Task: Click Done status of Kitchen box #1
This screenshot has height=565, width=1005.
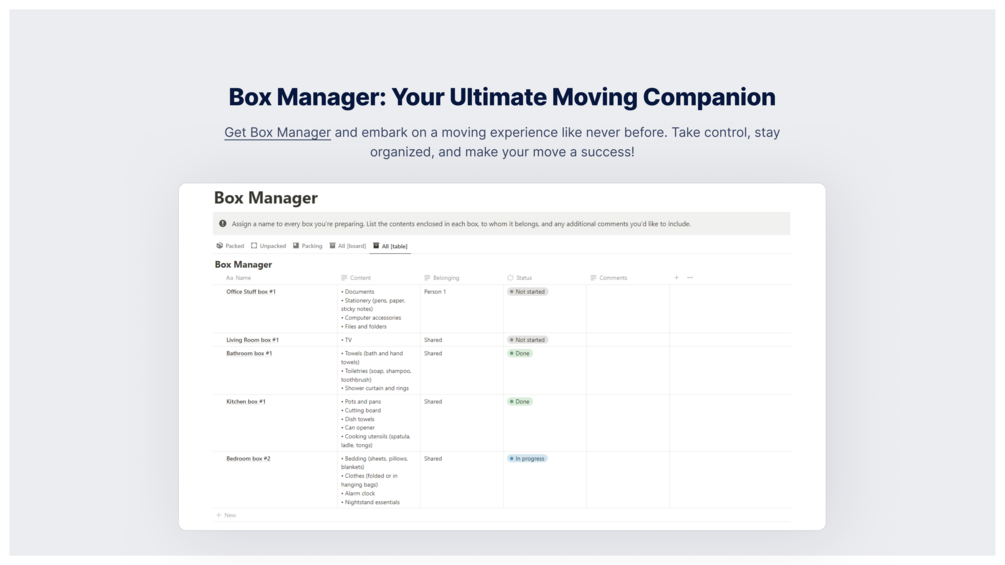Action: pos(520,402)
